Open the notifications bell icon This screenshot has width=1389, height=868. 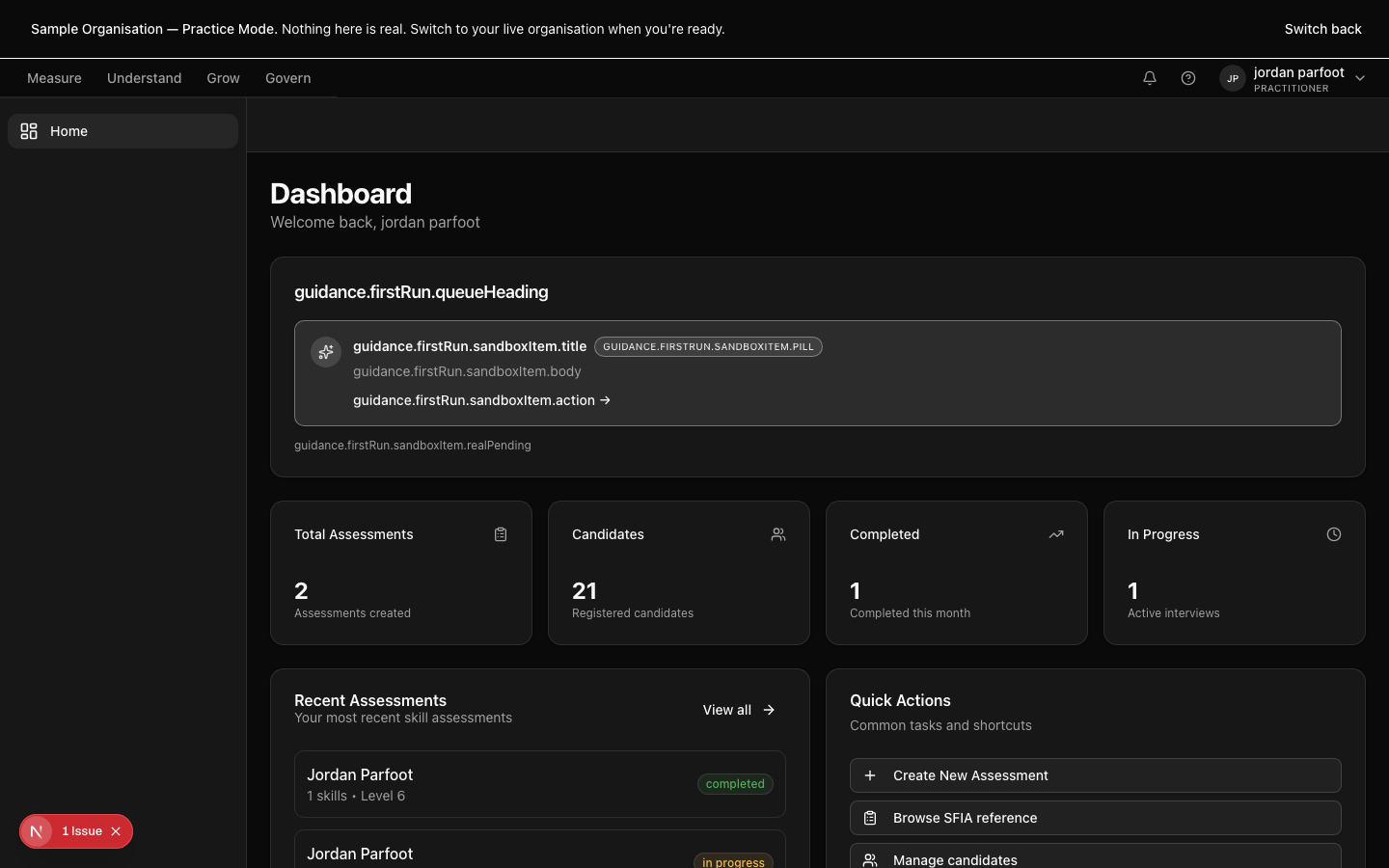1150,78
